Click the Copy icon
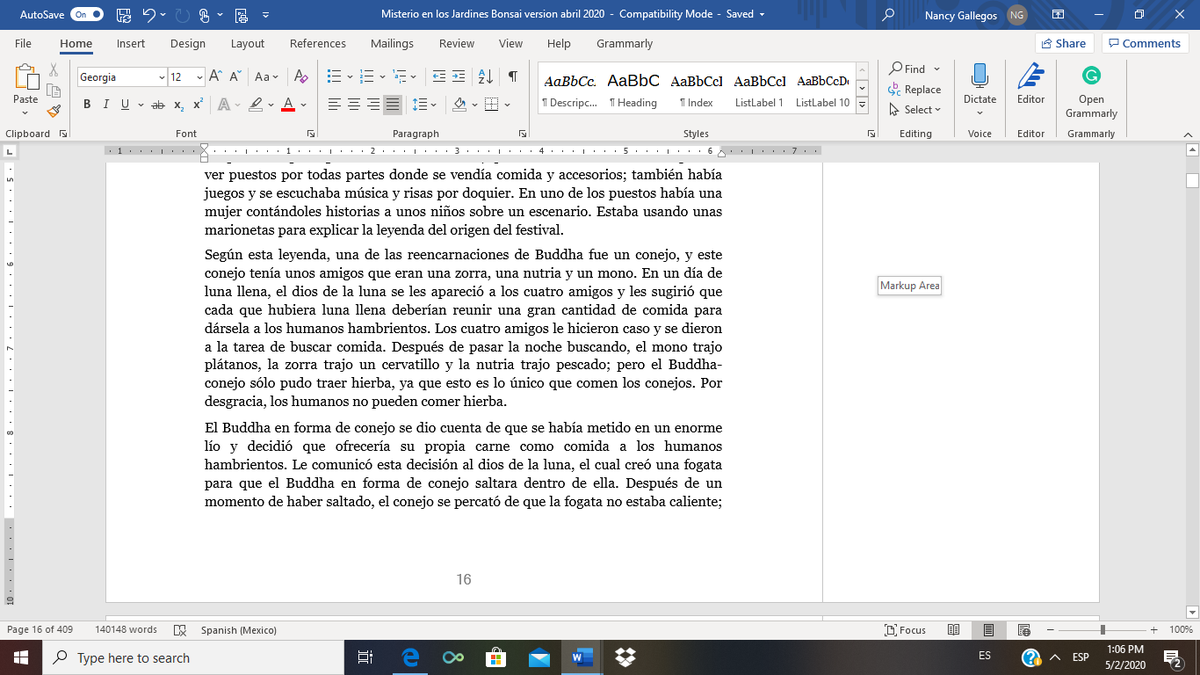The image size is (1200, 675). [x=56, y=92]
